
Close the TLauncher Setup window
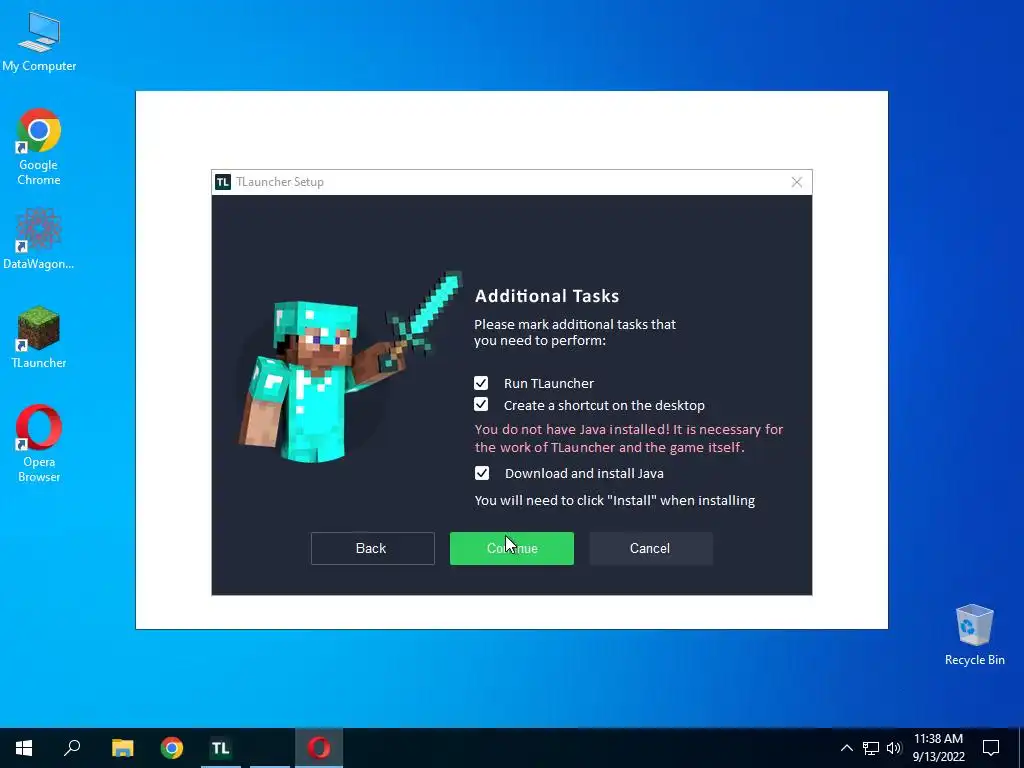(797, 182)
